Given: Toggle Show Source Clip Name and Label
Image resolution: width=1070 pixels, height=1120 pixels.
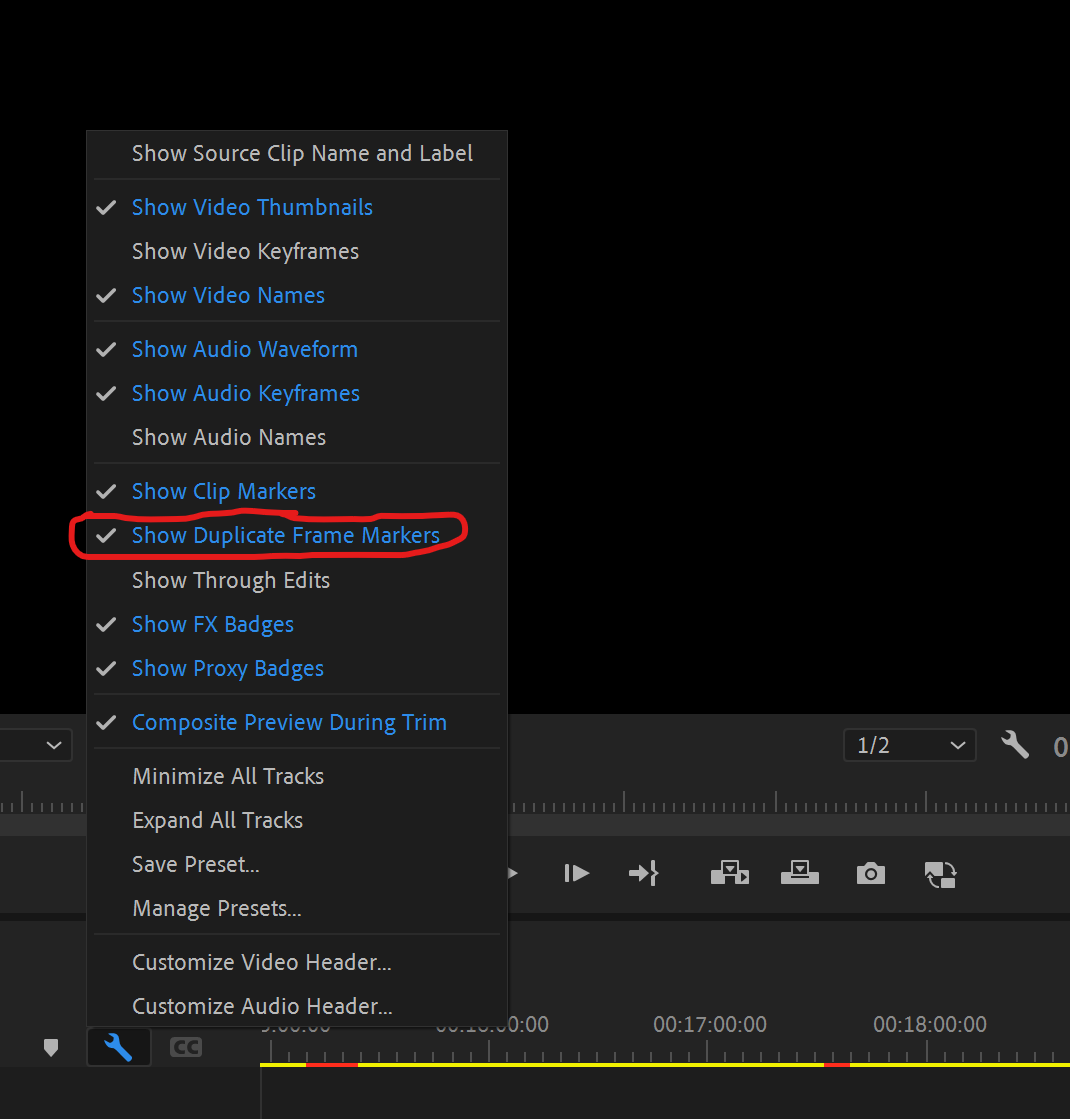Looking at the screenshot, I should [x=297, y=154].
